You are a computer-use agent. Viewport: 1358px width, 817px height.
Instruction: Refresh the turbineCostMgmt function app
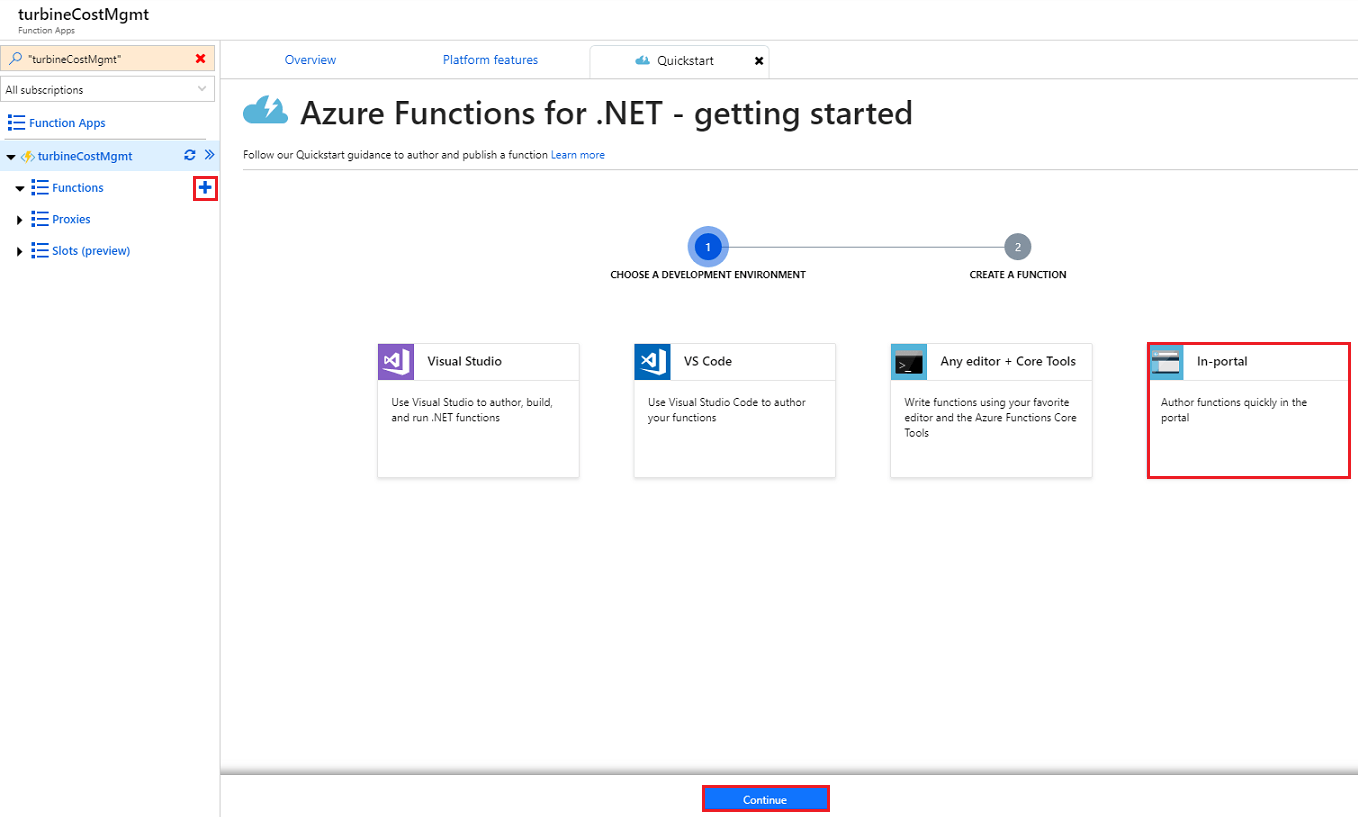(x=190, y=155)
